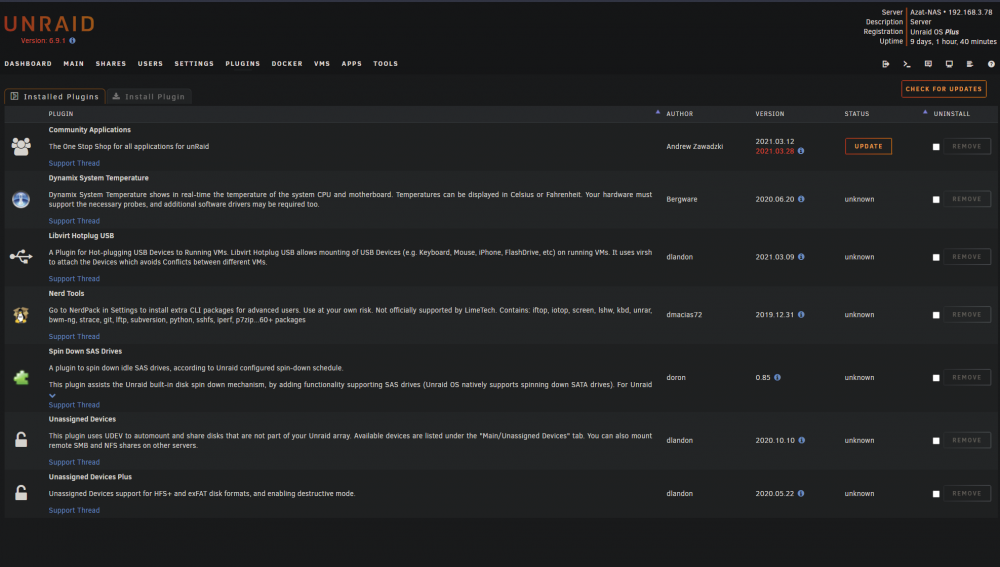Expand the Spin Down SAS Drives description chevron
This screenshot has height=567, width=1000.
52,395
